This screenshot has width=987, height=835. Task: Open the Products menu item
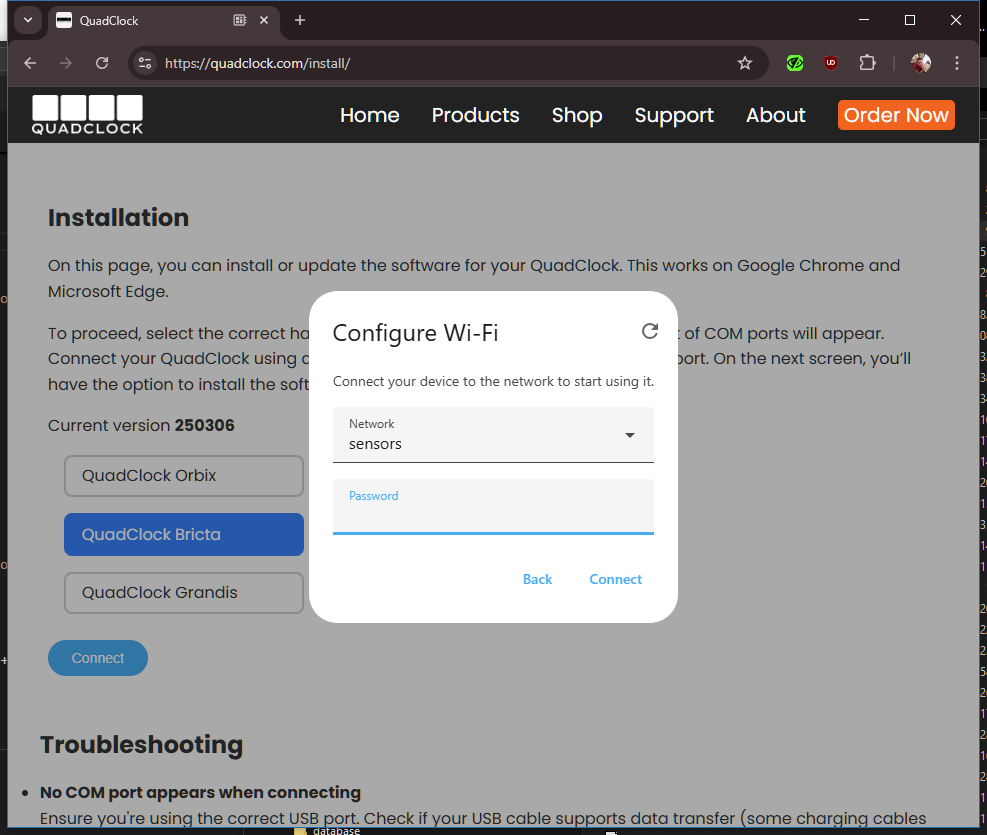click(475, 115)
